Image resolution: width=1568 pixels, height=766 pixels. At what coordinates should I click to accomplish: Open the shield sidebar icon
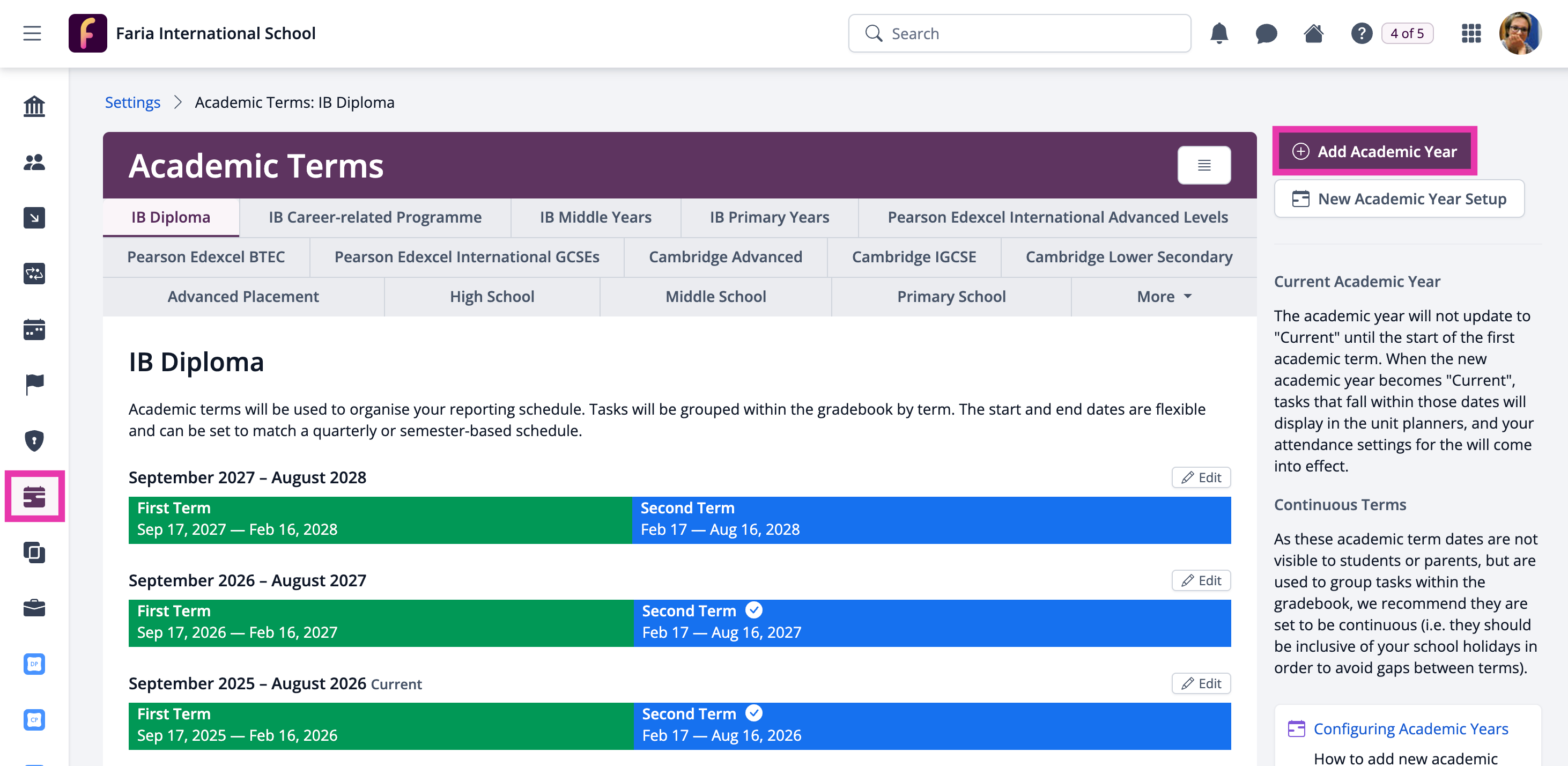pyautogui.click(x=34, y=441)
